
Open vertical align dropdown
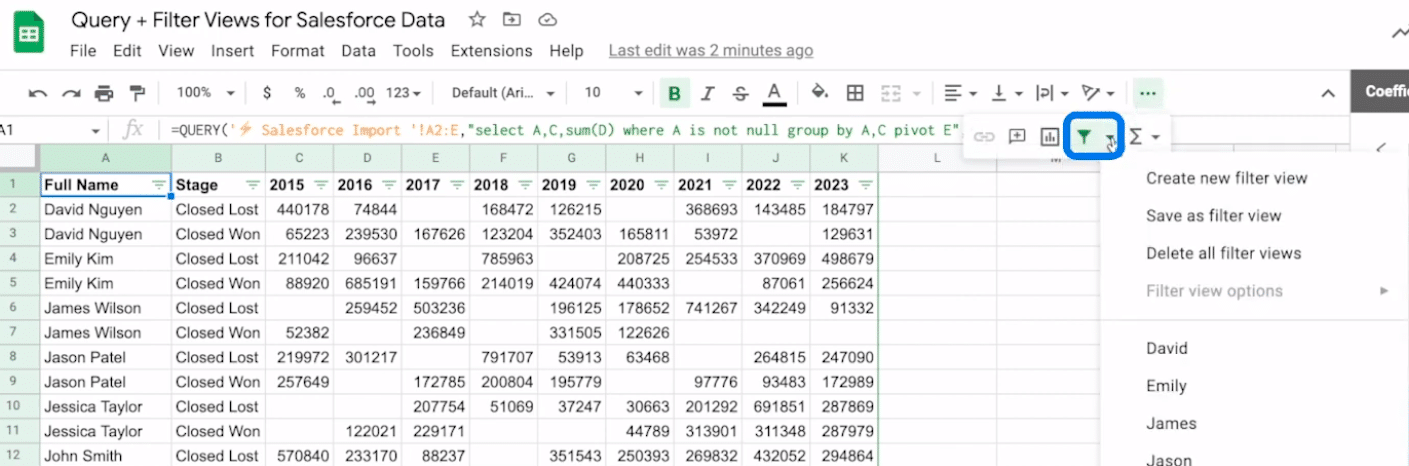(x=1006, y=93)
